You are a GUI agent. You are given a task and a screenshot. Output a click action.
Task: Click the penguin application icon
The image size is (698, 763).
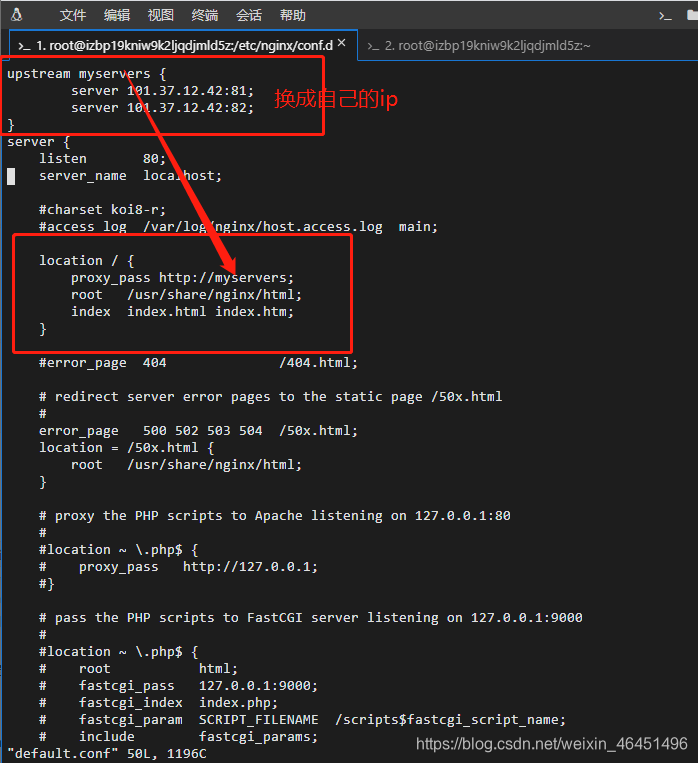(17, 15)
